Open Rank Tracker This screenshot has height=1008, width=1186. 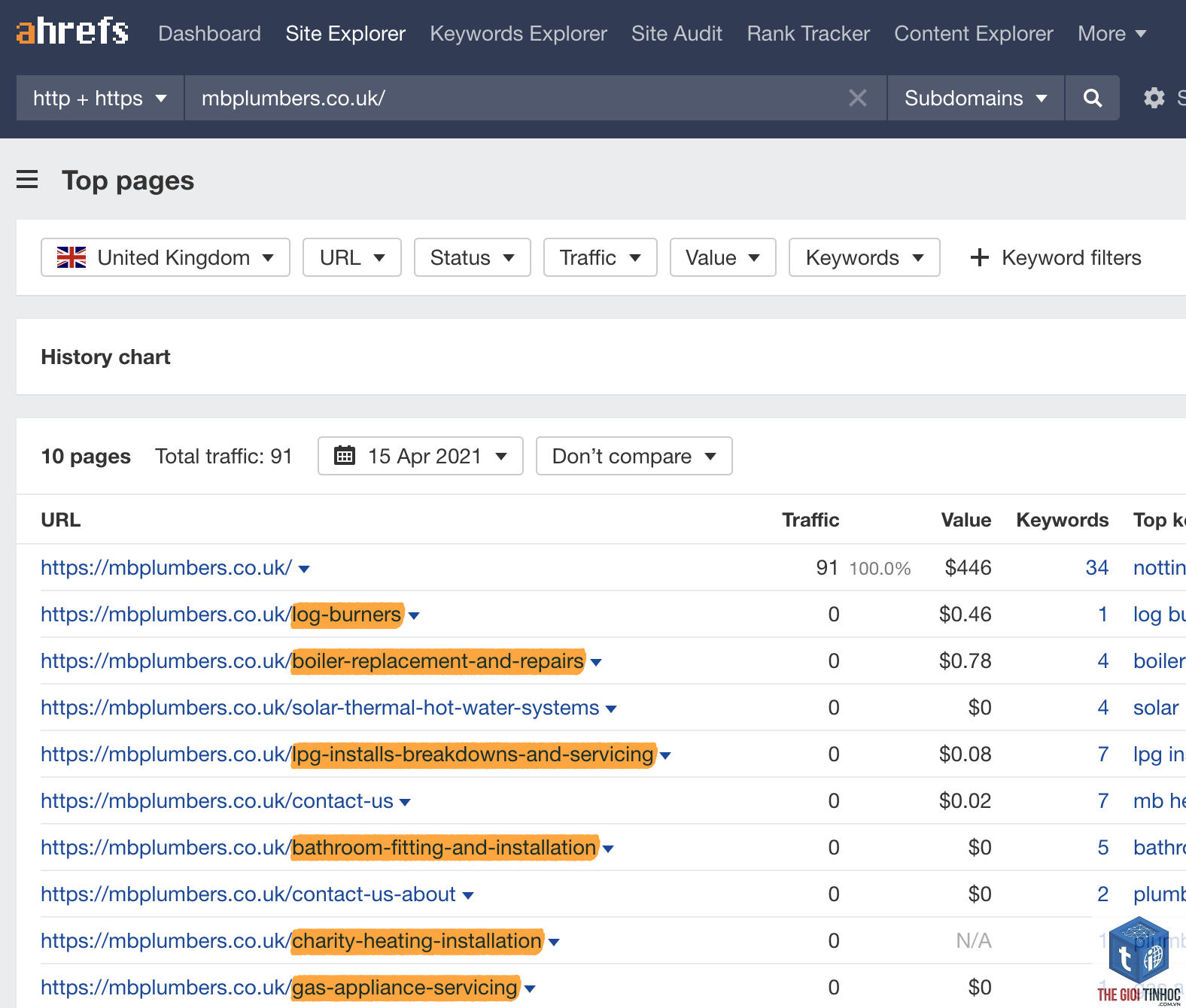(808, 33)
